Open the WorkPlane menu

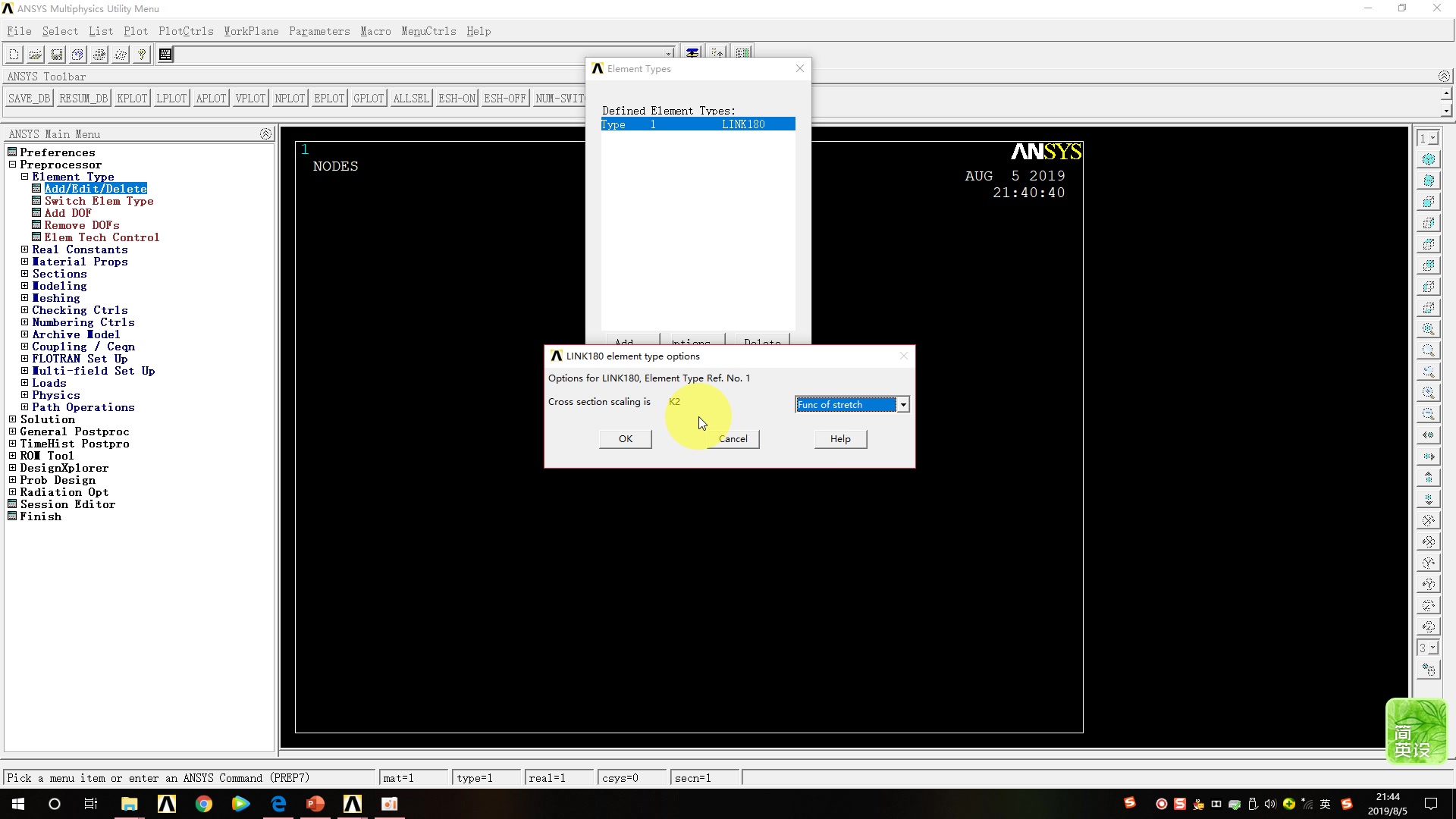pyautogui.click(x=251, y=31)
